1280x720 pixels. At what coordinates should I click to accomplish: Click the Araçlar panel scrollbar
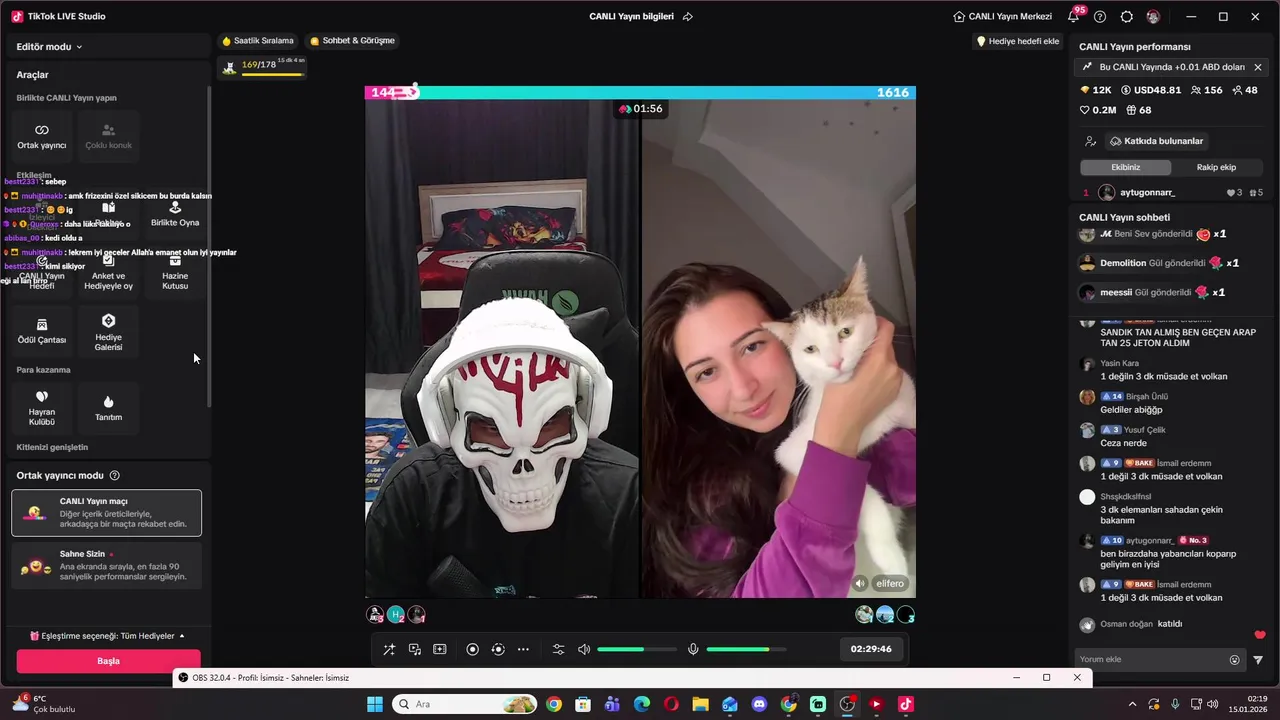click(x=209, y=245)
